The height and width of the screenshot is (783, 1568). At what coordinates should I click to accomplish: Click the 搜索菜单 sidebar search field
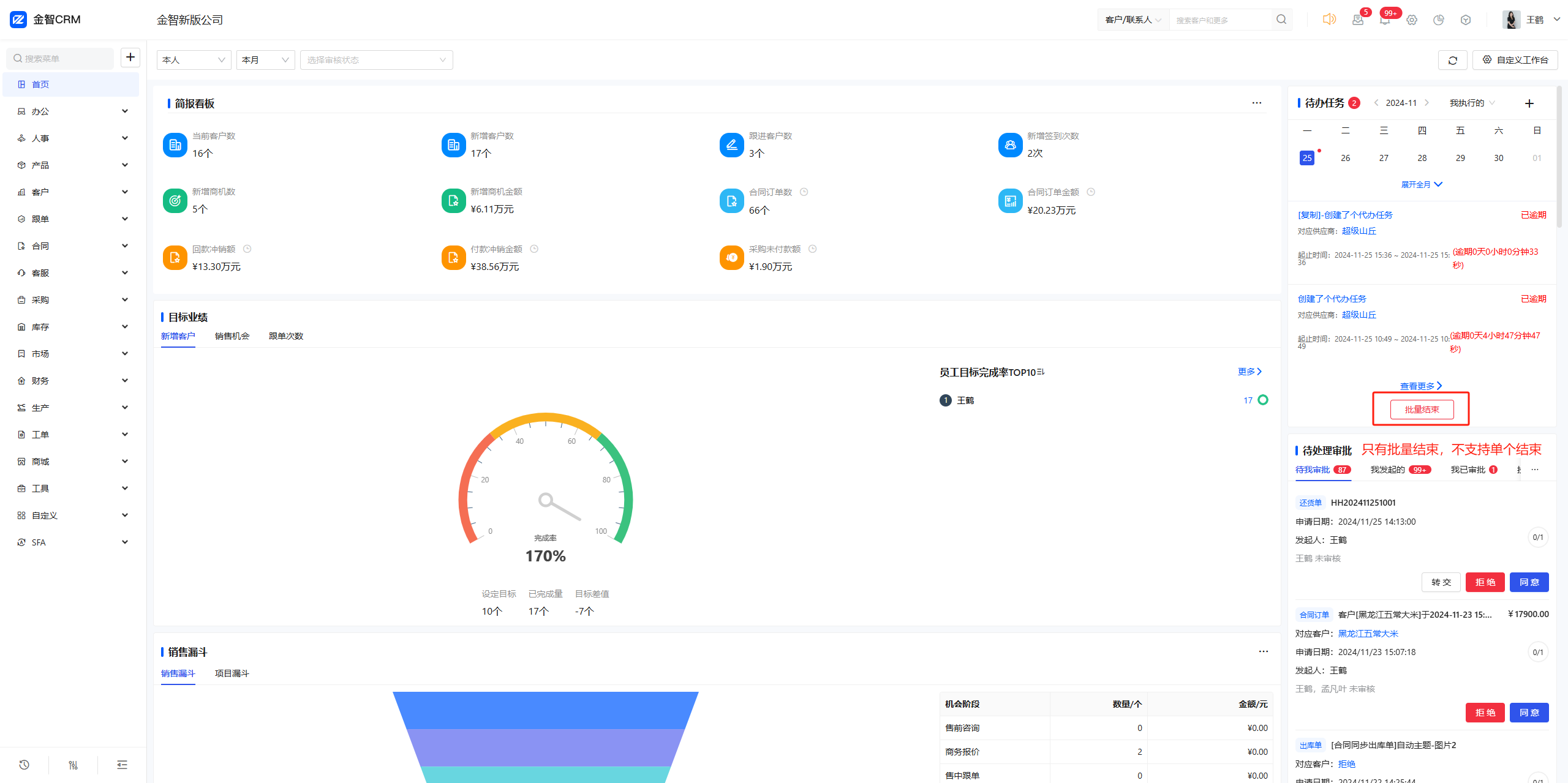pyautogui.click(x=60, y=58)
